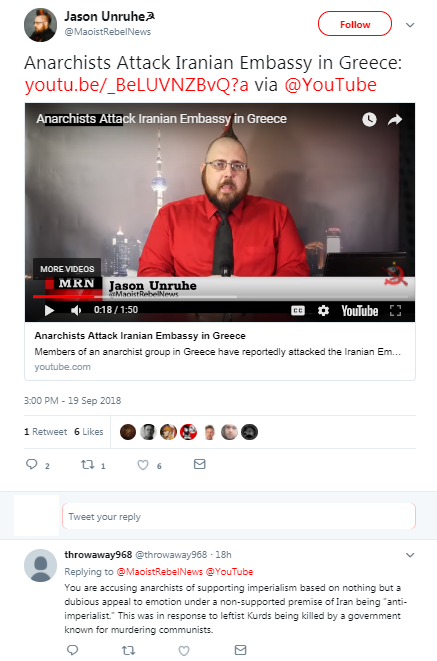This screenshot has width=437, height=661.
Task: Click the YouTube logo in player
Action: click(359, 311)
